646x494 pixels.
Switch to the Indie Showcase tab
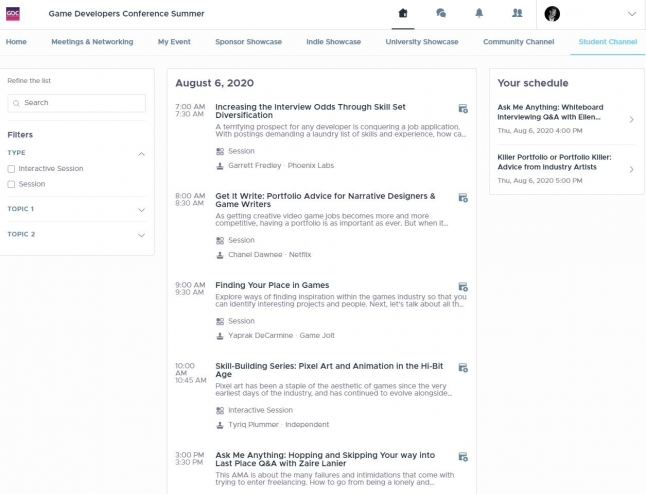pyautogui.click(x=333, y=42)
